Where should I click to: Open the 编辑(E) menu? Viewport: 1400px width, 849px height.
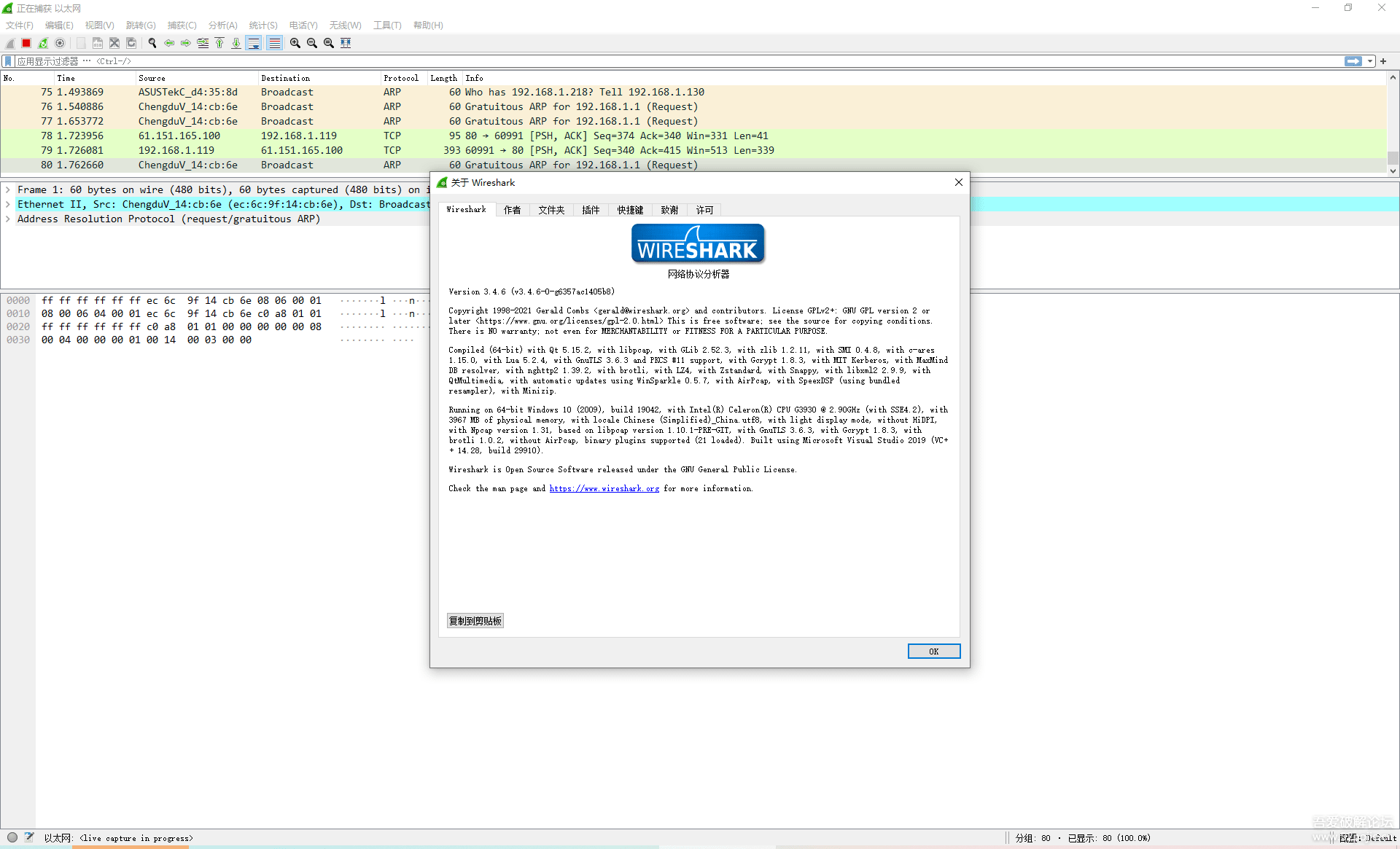click(x=59, y=26)
